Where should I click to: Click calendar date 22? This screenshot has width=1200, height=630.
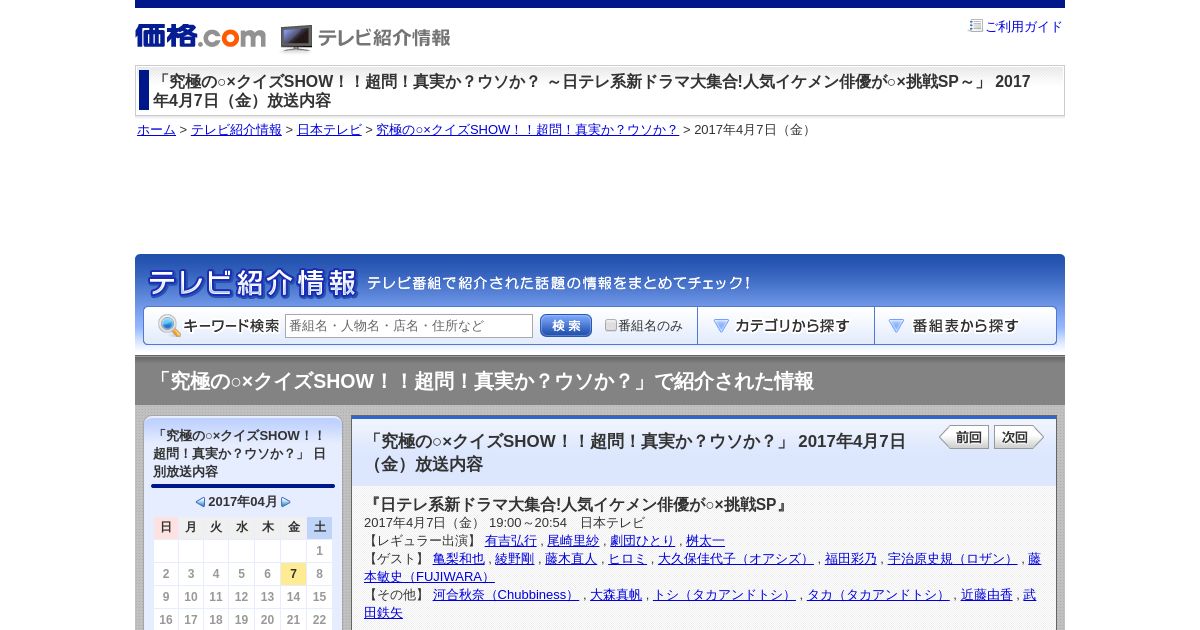[319, 620]
